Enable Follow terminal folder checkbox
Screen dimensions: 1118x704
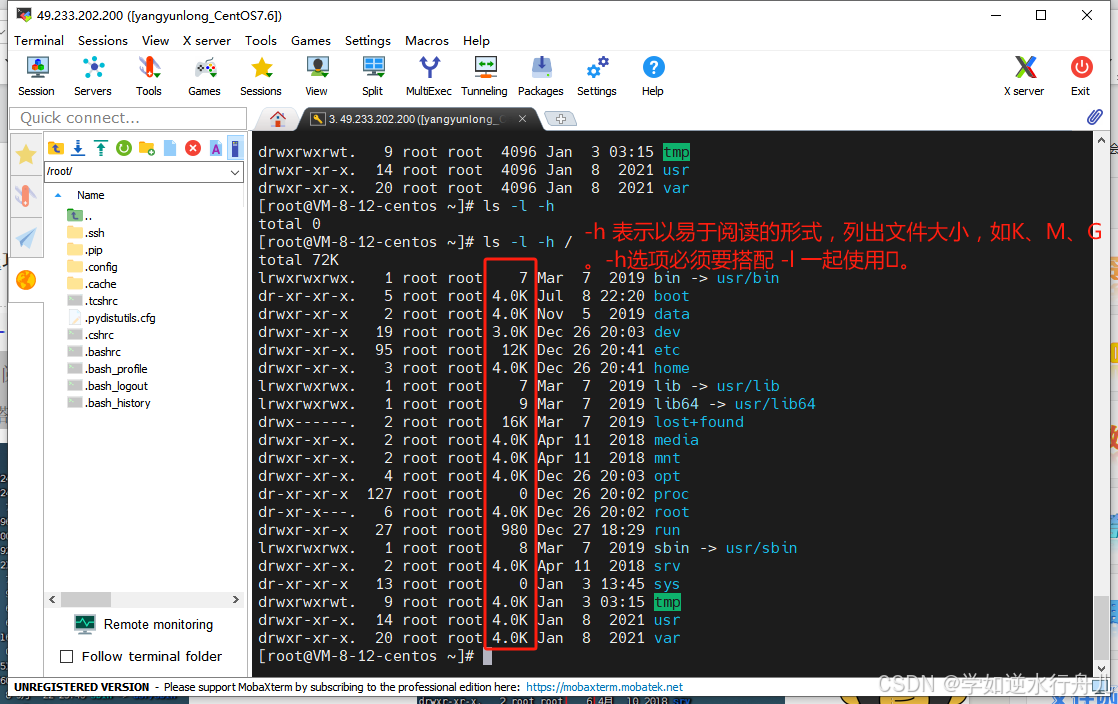pos(66,656)
